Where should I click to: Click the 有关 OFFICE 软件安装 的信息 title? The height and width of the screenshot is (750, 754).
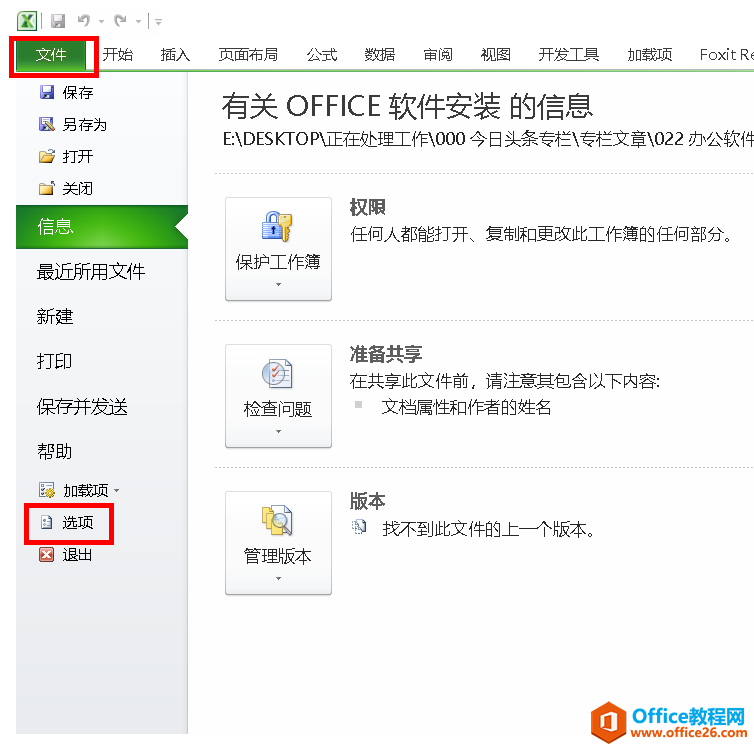tap(407, 106)
